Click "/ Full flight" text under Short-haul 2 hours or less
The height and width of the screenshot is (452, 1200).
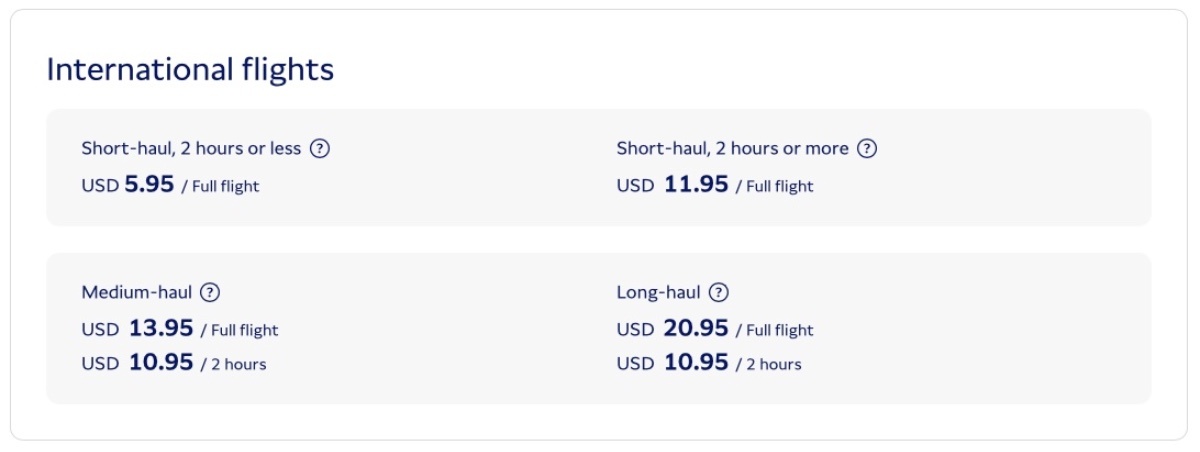[x=220, y=186]
